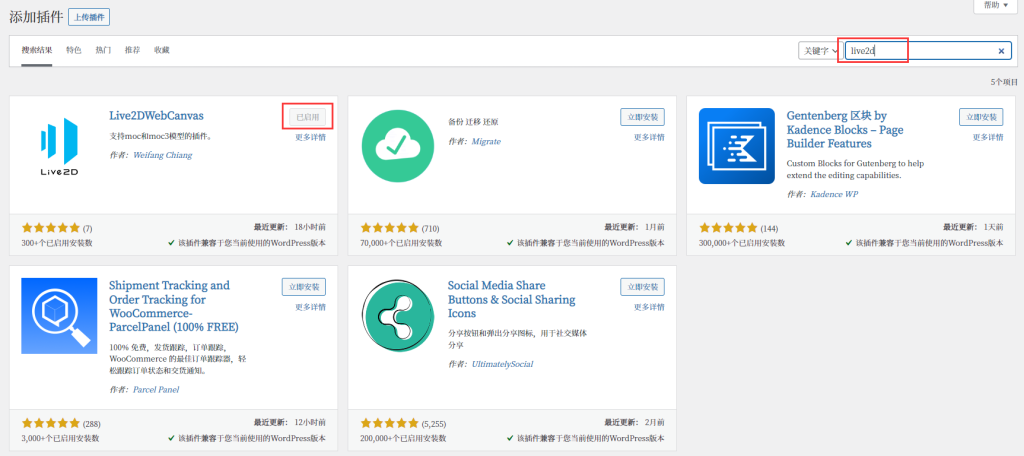Open author Weifang Chiang link
1024x456 pixels.
tap(163, 155)
